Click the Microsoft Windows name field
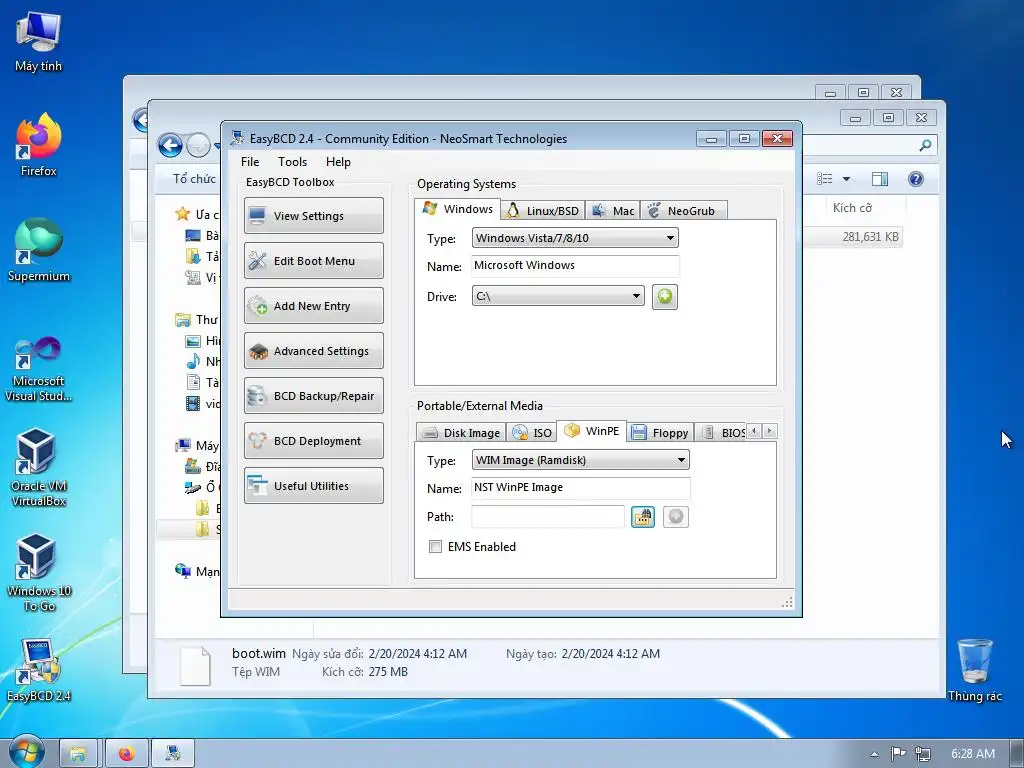1024x768 pixels. (x=575, y=266)
